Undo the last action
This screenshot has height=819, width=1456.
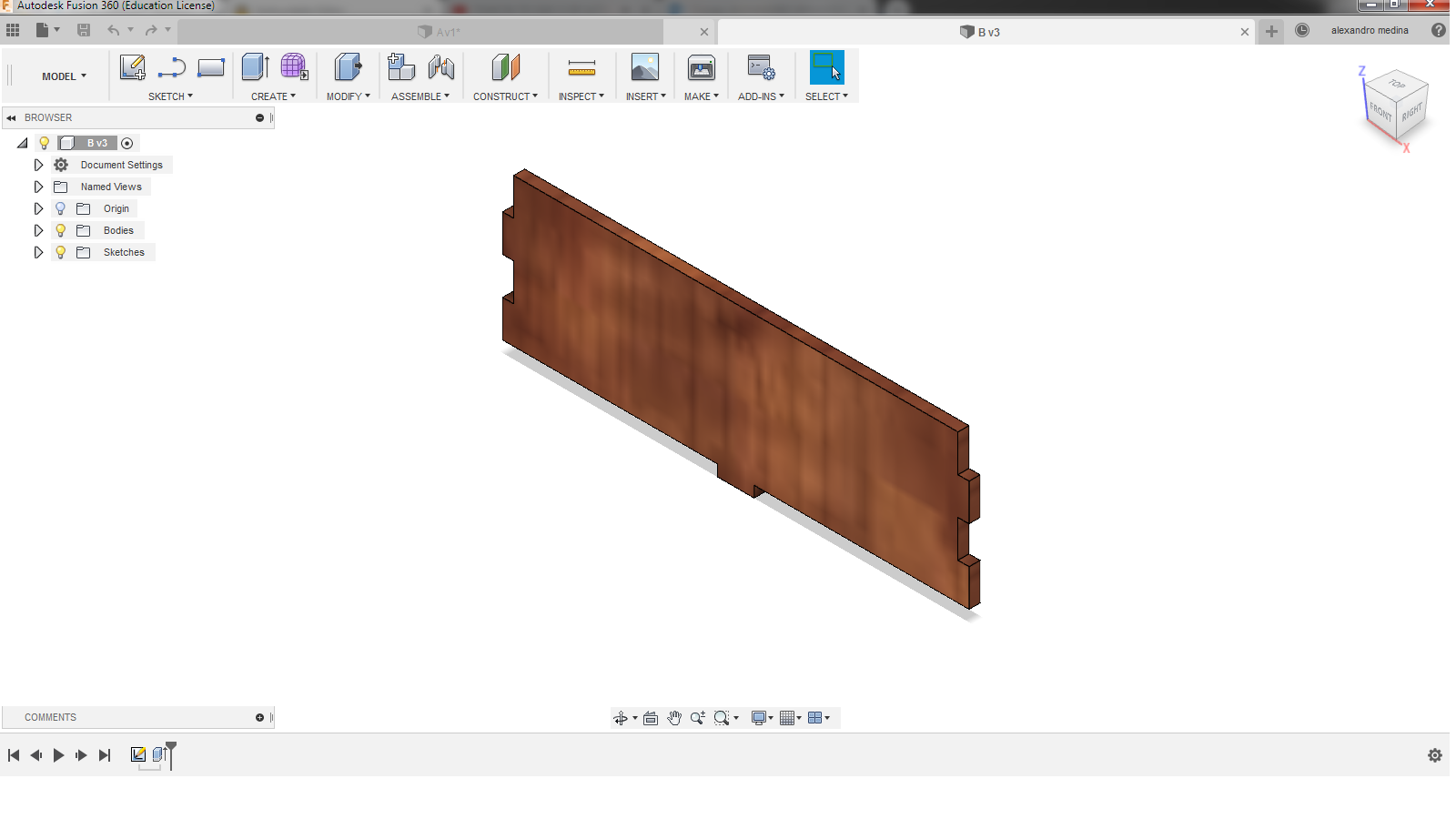click(114, 30)
